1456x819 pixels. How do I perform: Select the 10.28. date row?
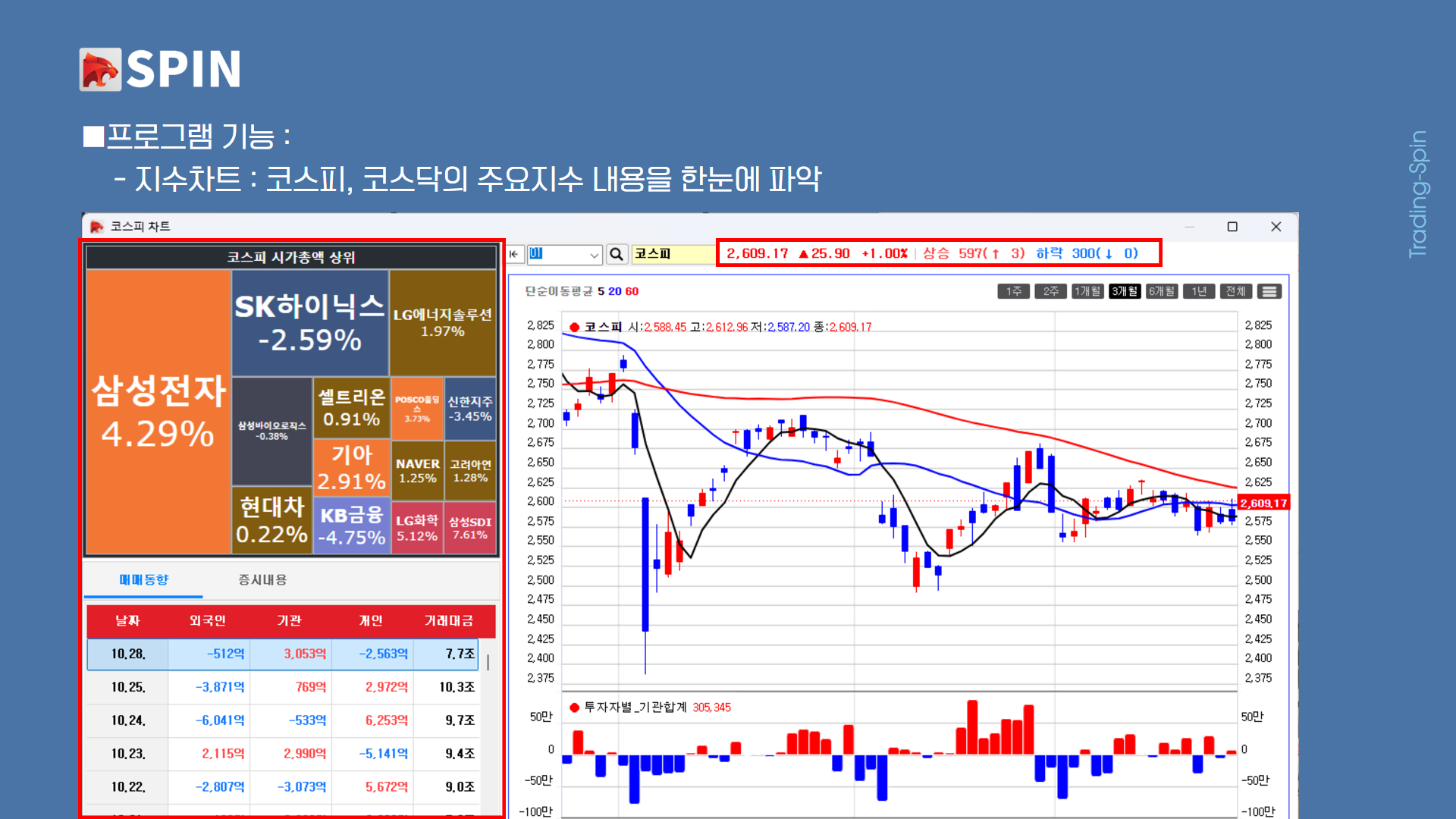tap(283, 654)
